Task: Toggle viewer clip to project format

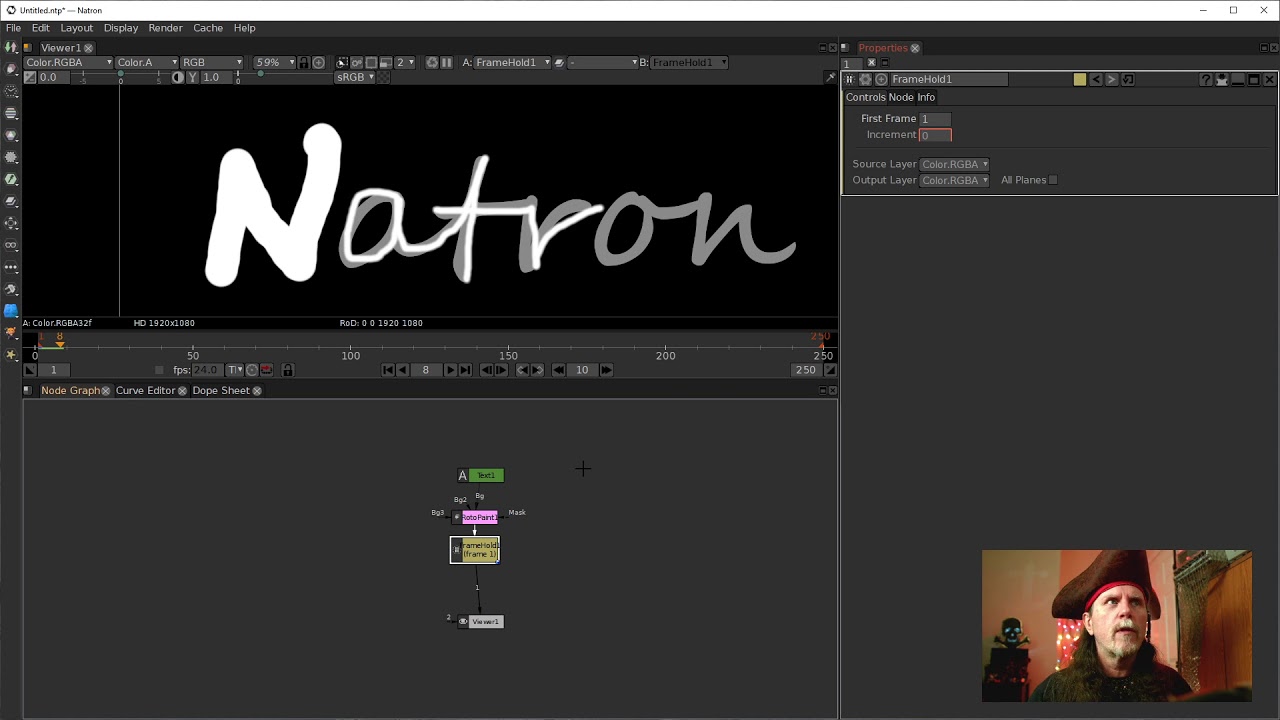Action: point(342,62)
